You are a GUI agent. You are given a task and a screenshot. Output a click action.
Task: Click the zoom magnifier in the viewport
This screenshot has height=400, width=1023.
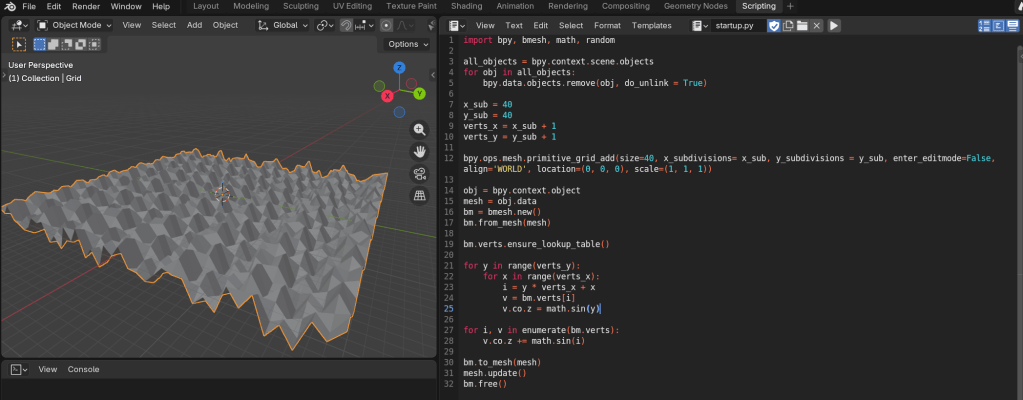[x=420, y=130]
